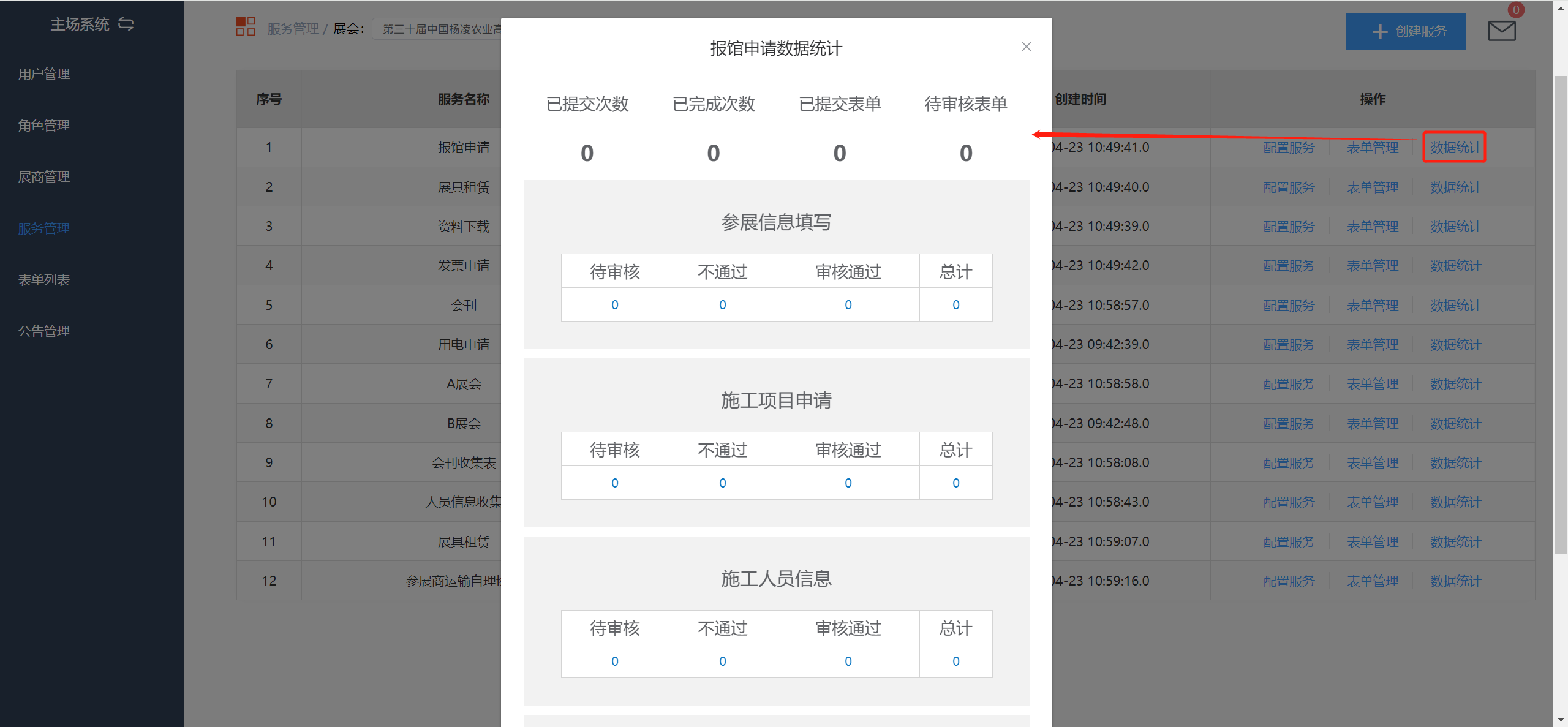Click 数据统计 for the 报馆申请 row
1568x727 pixels.
(x=1455, y=147)
